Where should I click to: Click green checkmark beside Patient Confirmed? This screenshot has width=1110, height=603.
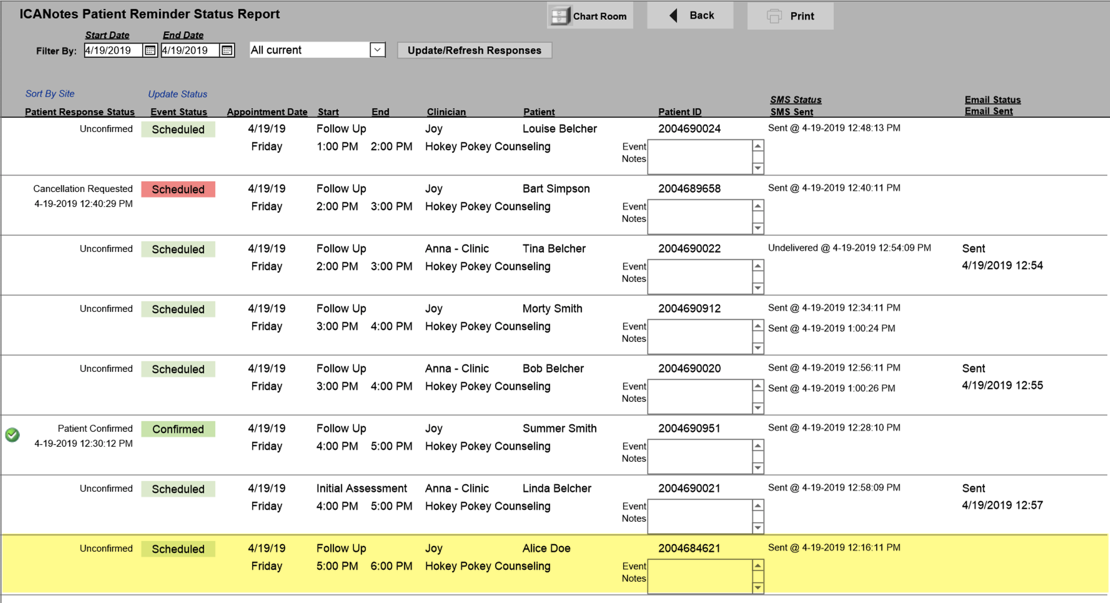[x=12, y=435]
